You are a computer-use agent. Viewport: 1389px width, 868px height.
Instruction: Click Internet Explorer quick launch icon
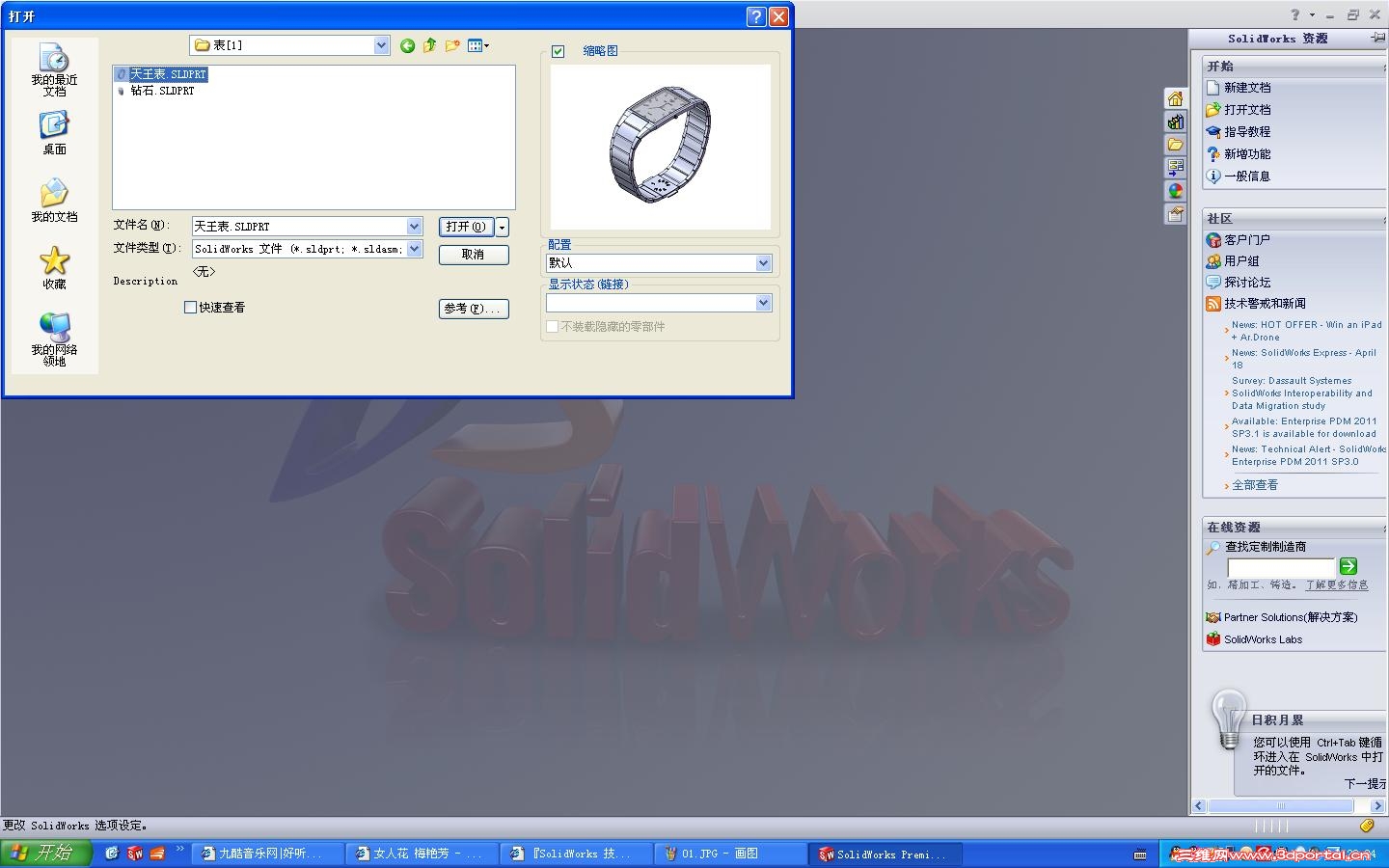(x=112, y=854)
